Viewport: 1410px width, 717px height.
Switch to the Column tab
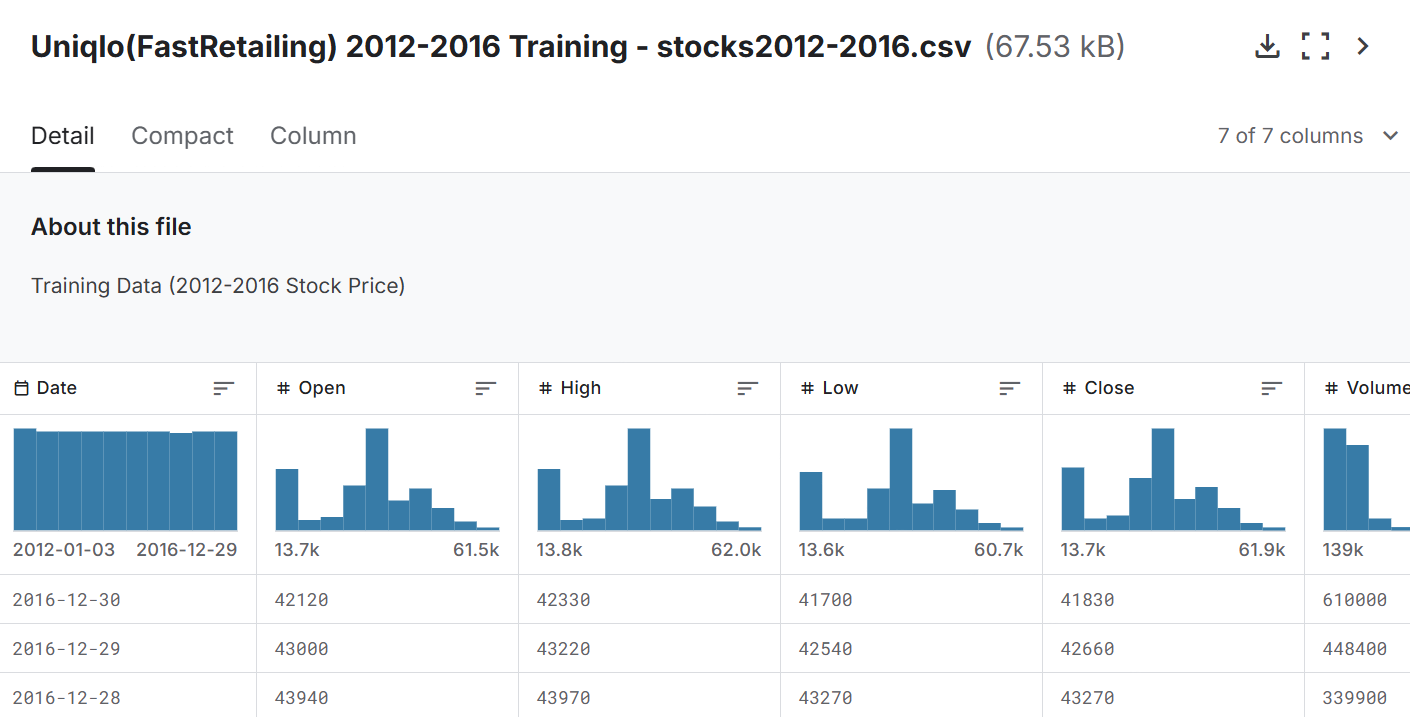(x=313, y=136)
